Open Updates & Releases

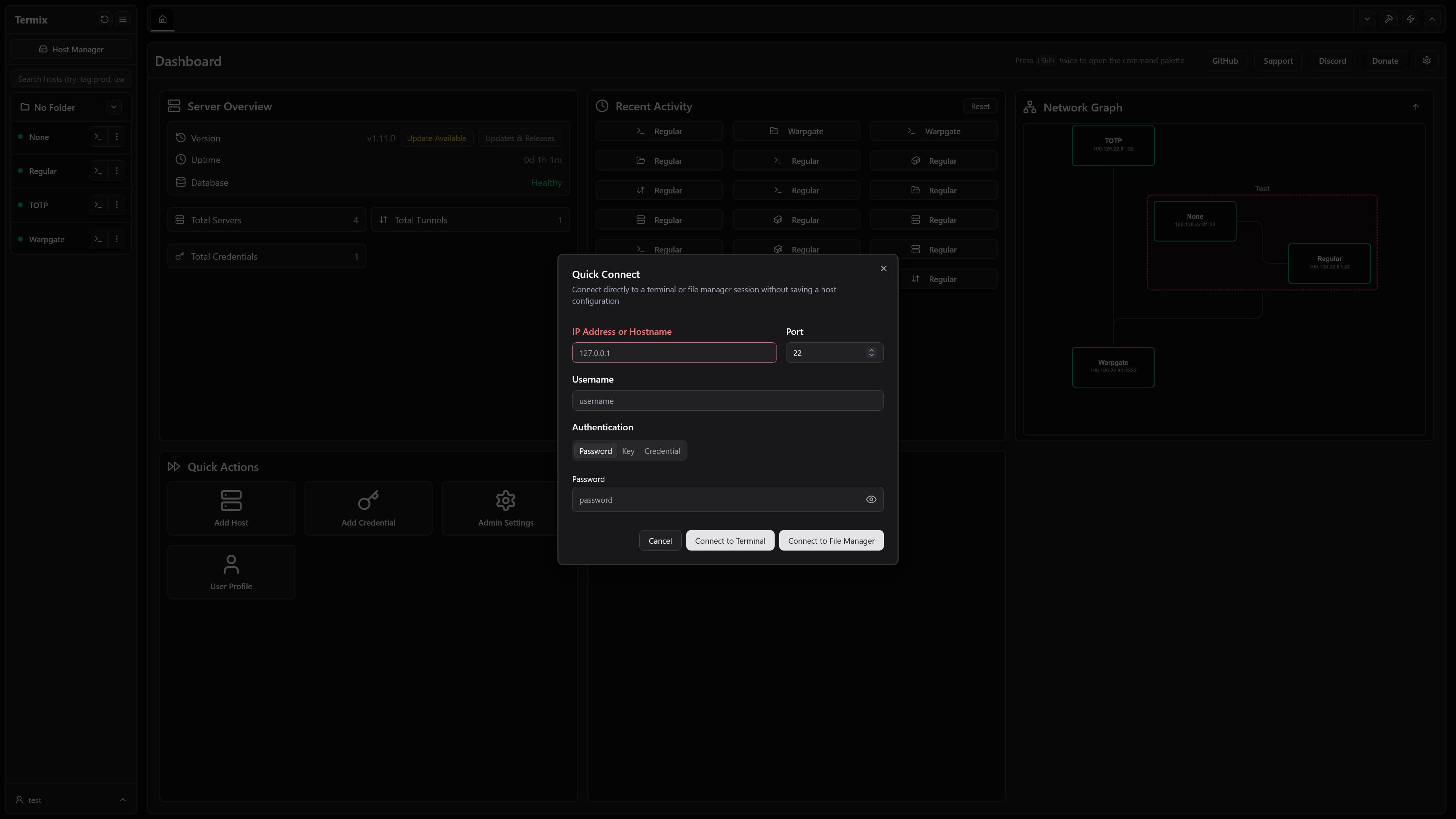tap(520, 138)
